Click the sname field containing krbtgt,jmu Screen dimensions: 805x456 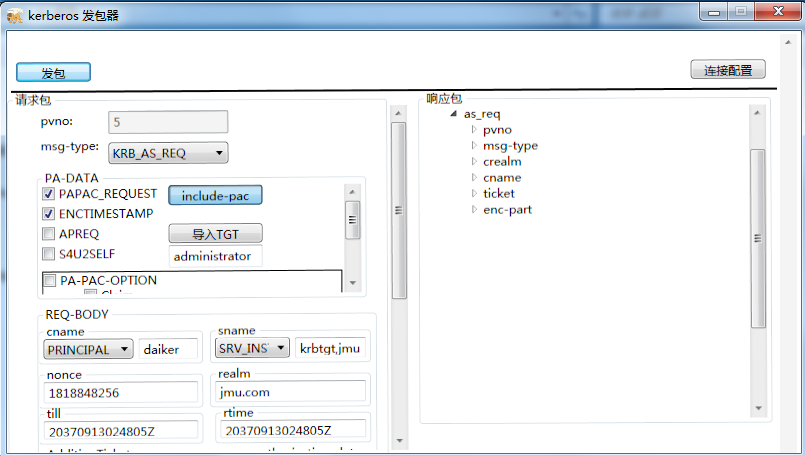tap(330, 348)
